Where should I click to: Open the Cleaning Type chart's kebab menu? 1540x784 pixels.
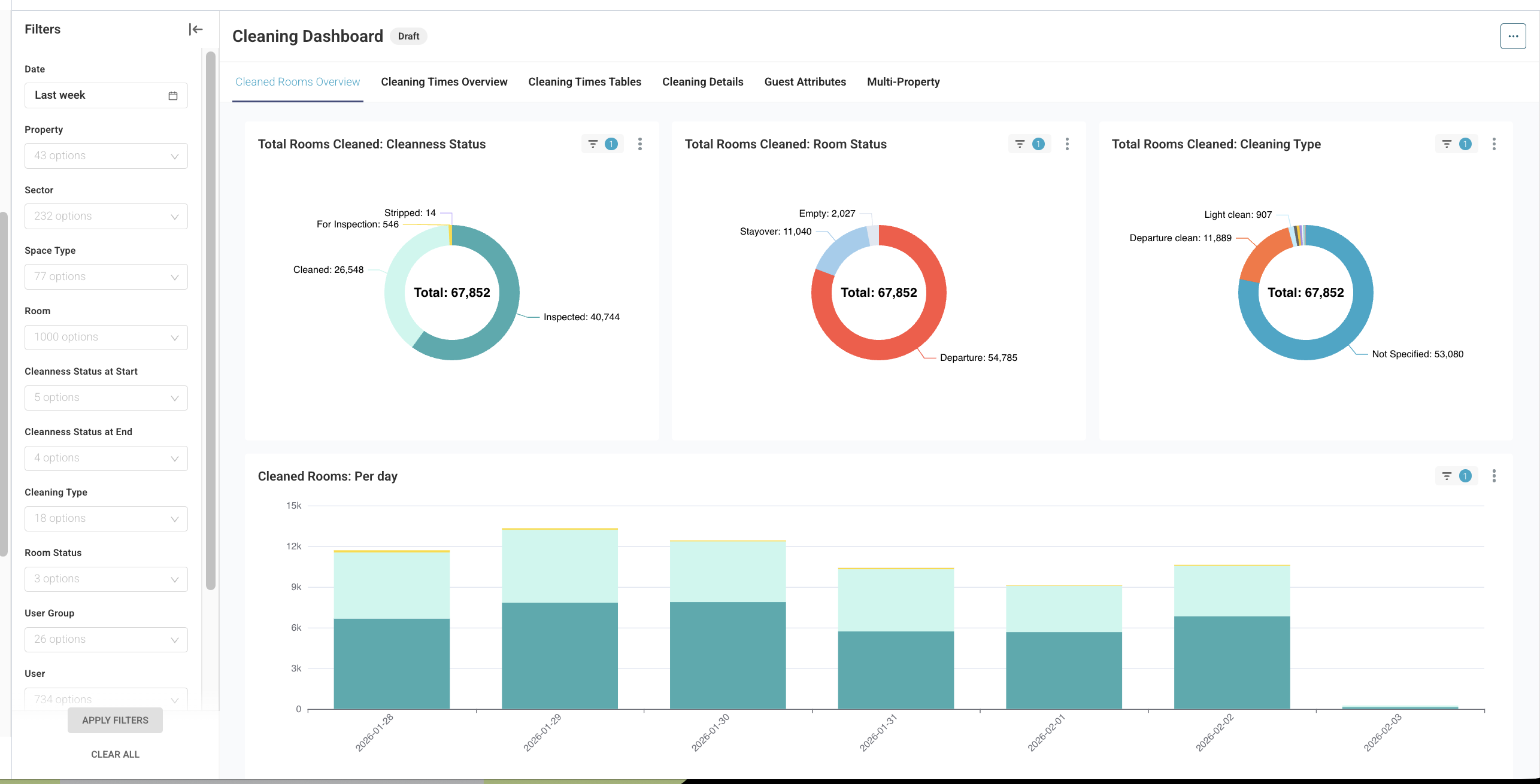click(x=1494, y=144)
